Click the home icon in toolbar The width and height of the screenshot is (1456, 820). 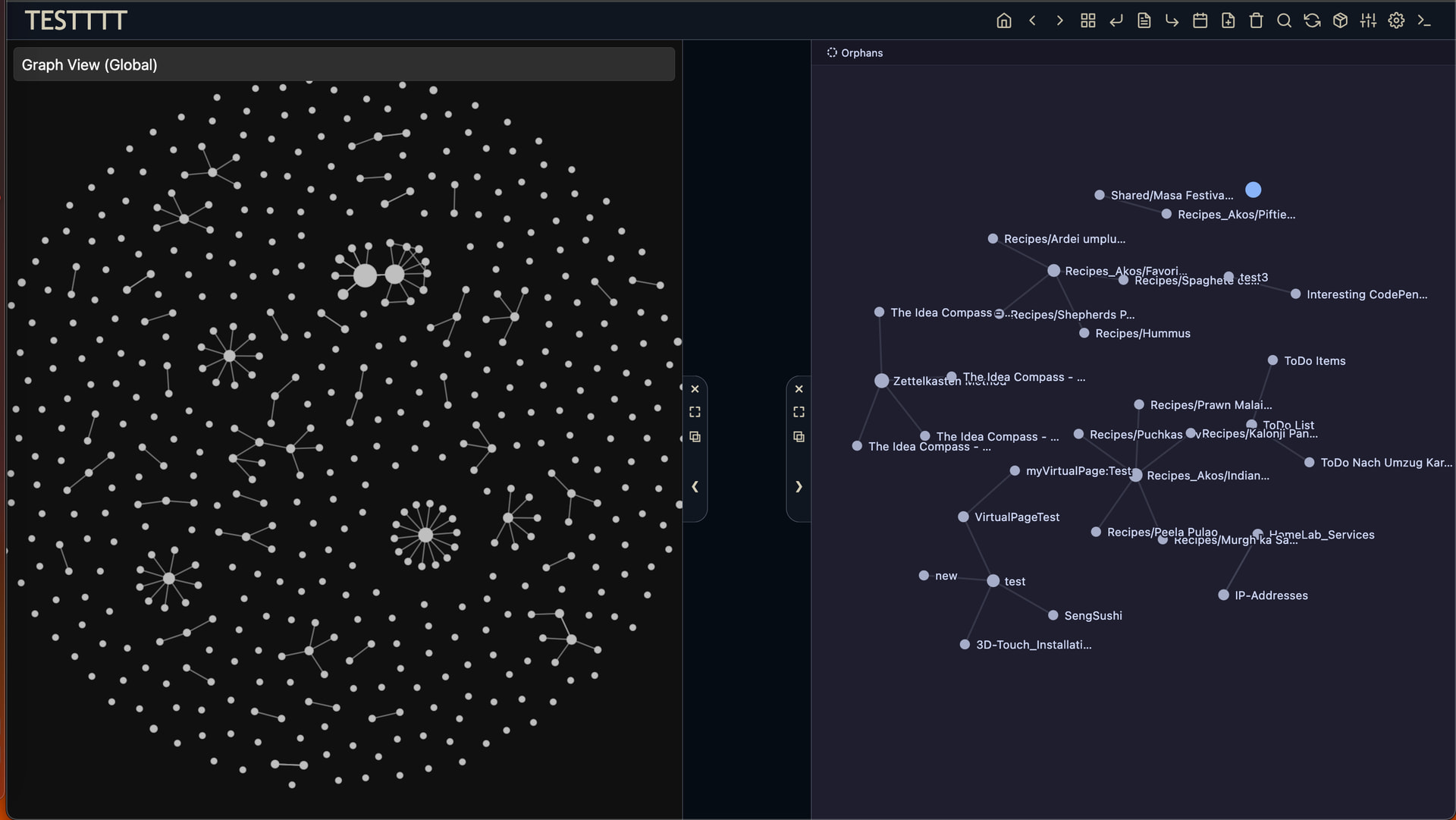click(1004, 20)
